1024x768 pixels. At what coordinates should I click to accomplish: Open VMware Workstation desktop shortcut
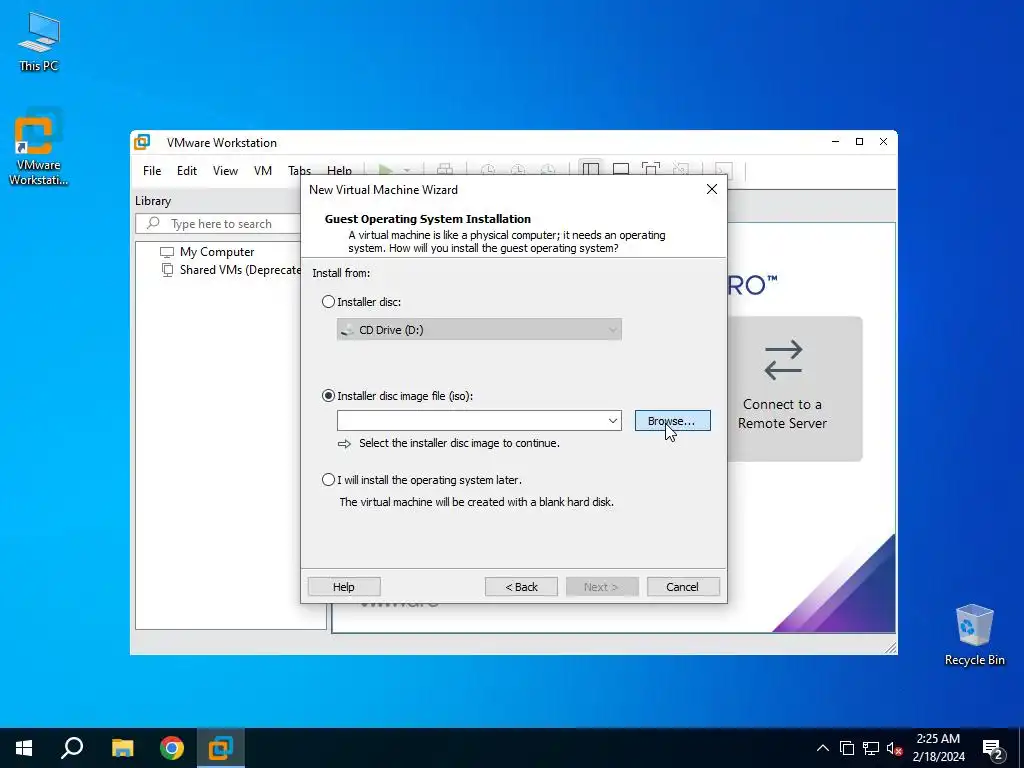click(38, 147)
